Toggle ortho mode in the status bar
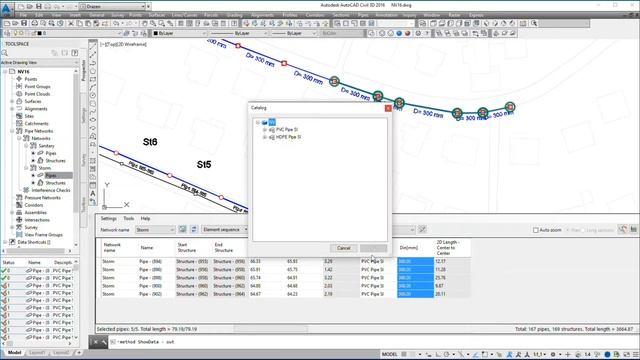 pos(438,354)
